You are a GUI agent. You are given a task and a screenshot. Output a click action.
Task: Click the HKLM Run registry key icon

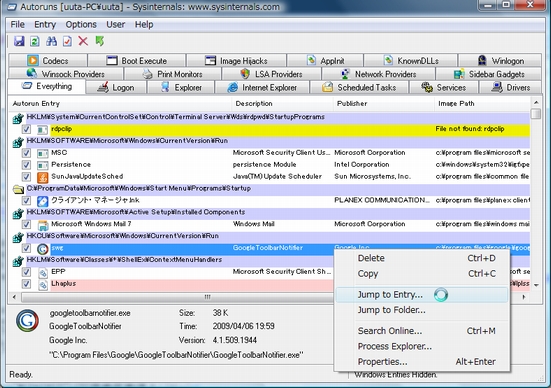click(18, 142)
